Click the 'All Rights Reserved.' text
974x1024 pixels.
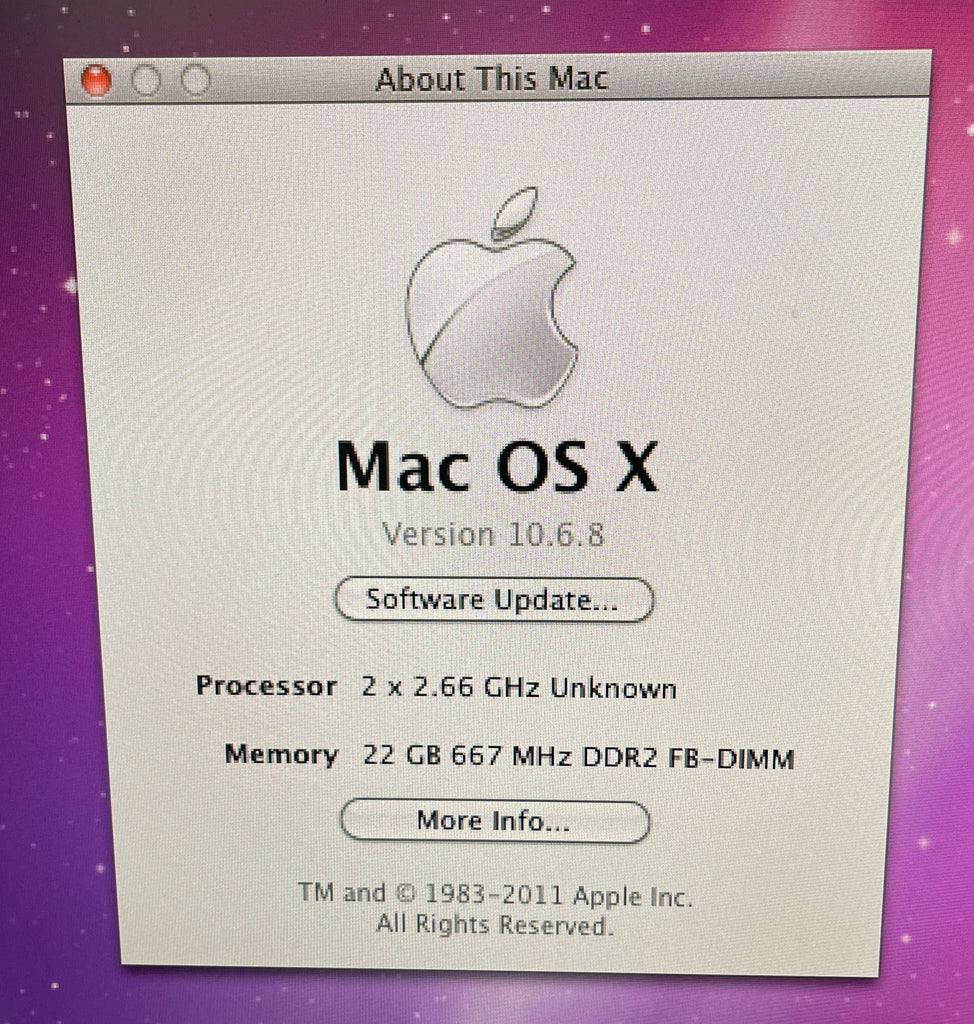tap(495, 925)
